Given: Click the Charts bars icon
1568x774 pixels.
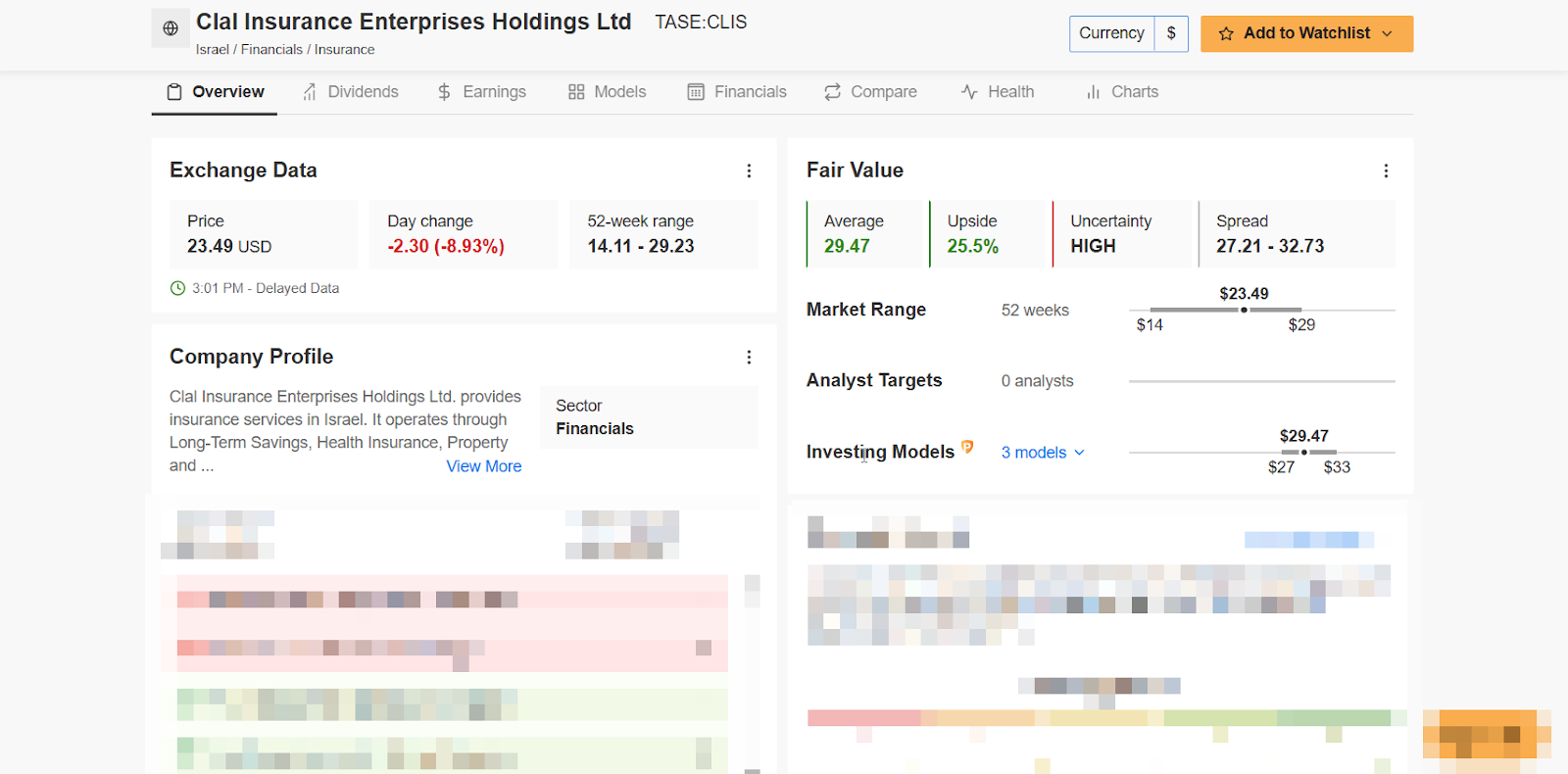Looking at the screenshot, I should pos(1093,92).
